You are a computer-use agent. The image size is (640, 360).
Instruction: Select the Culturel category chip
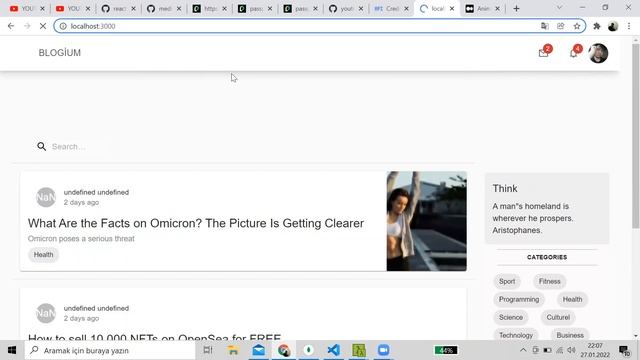558,317
